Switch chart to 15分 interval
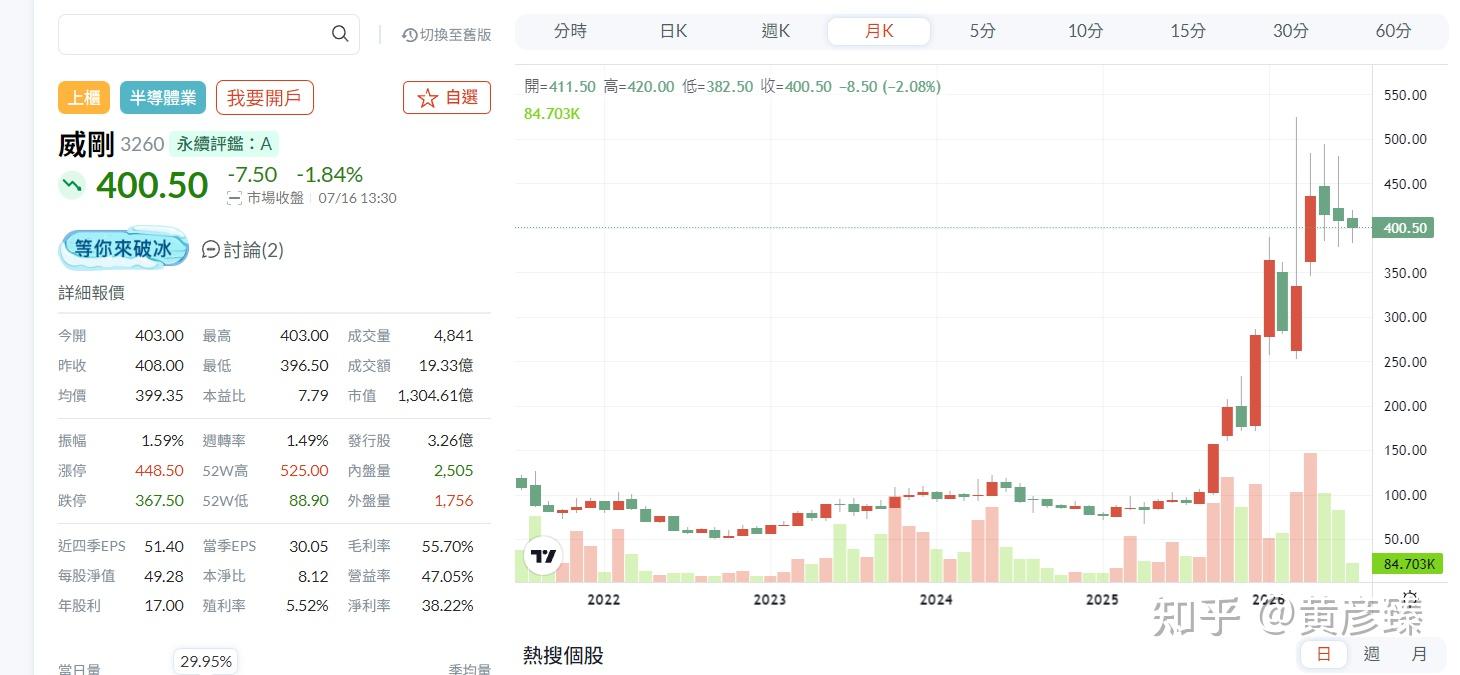1460x675 pixels. (1188, 31)
